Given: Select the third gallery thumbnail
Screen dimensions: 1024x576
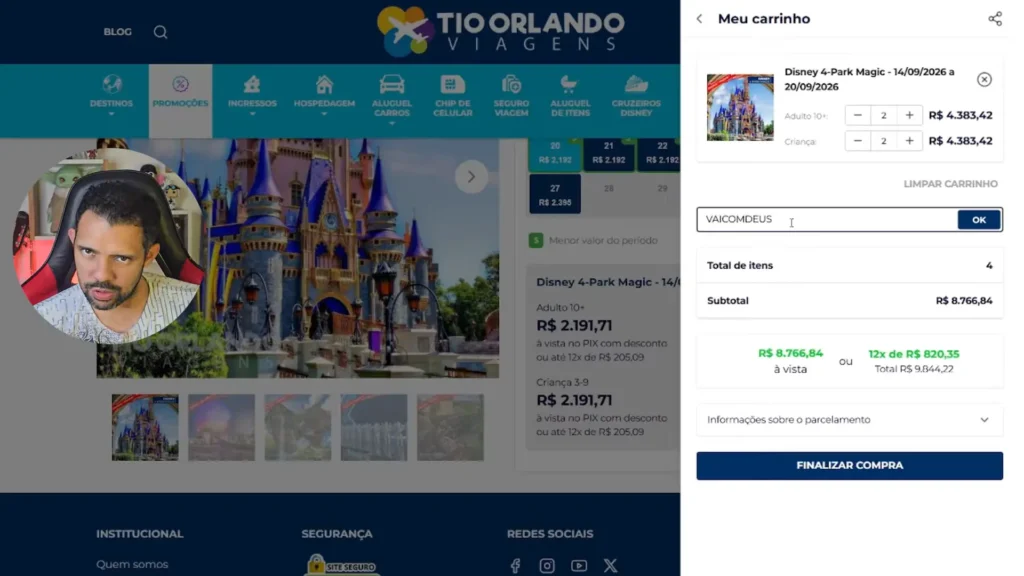Looking at the screenshot, I should pos(298,428).
